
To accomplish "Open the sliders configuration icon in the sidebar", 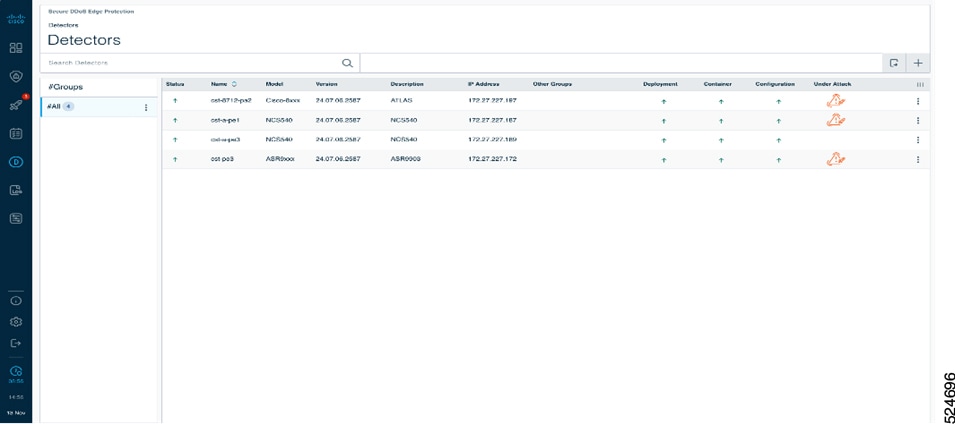I will 16,218.
